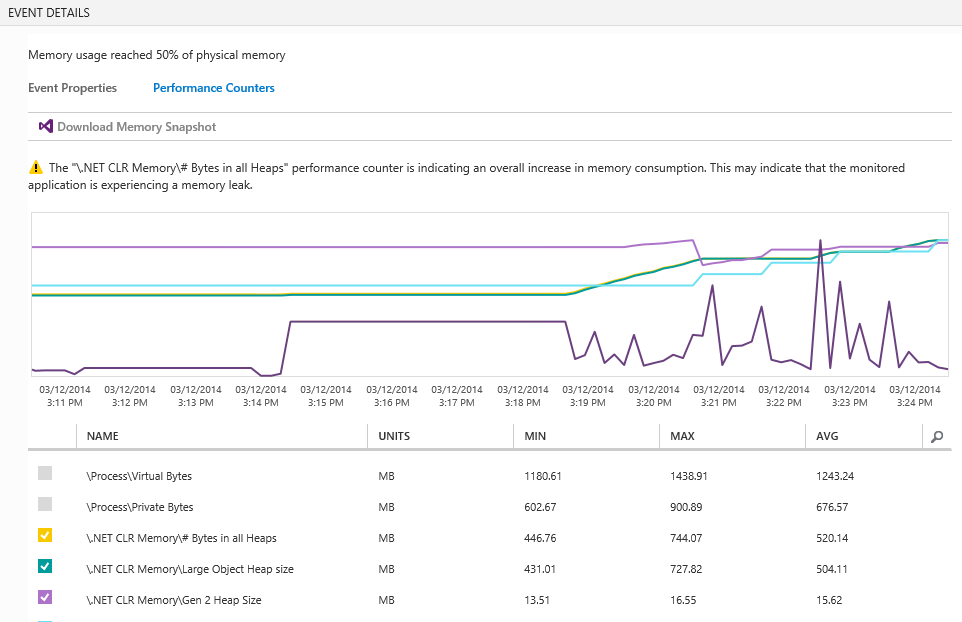The height and width of the screenshot is (622, 962).
Task: Click the purple Gen 2 Heap Size checkbox
Action: coord(44,597)
